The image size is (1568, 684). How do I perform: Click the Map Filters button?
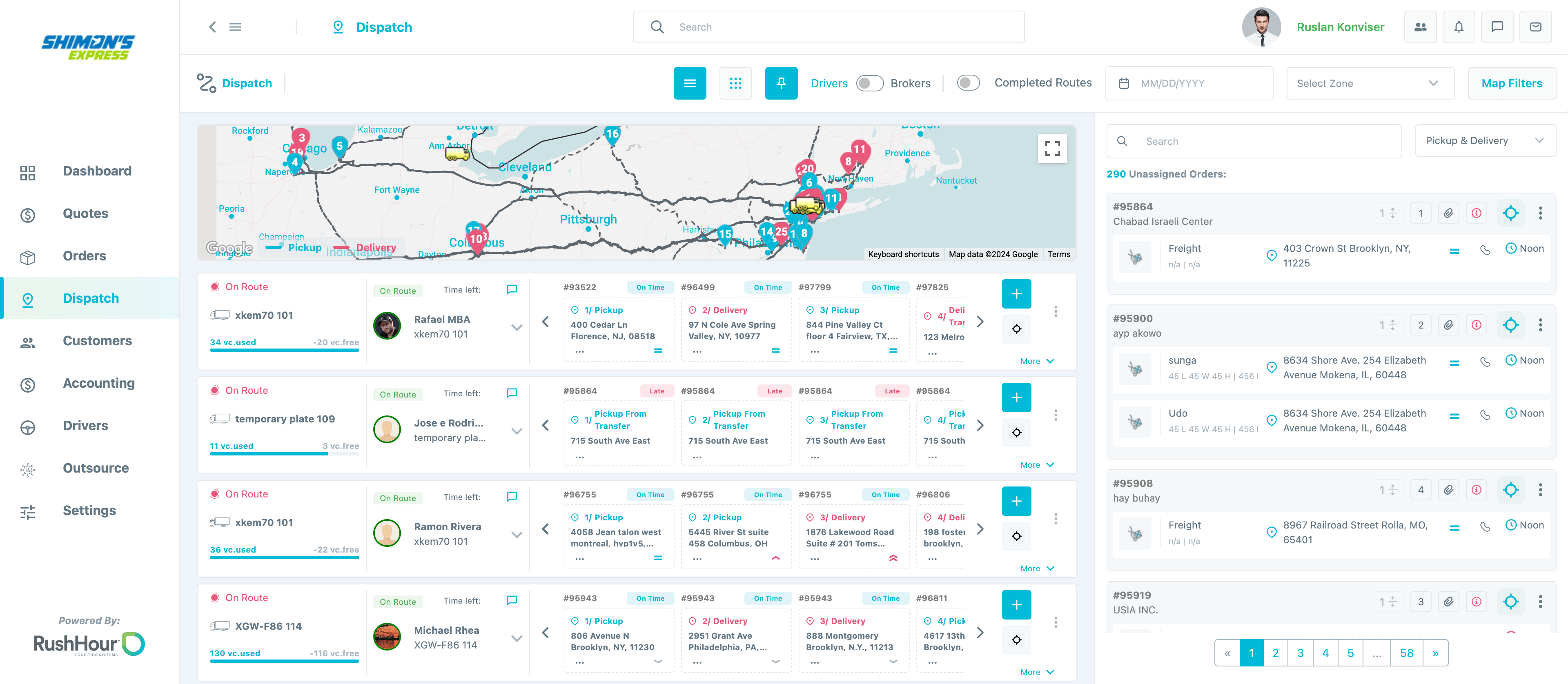1512,83
